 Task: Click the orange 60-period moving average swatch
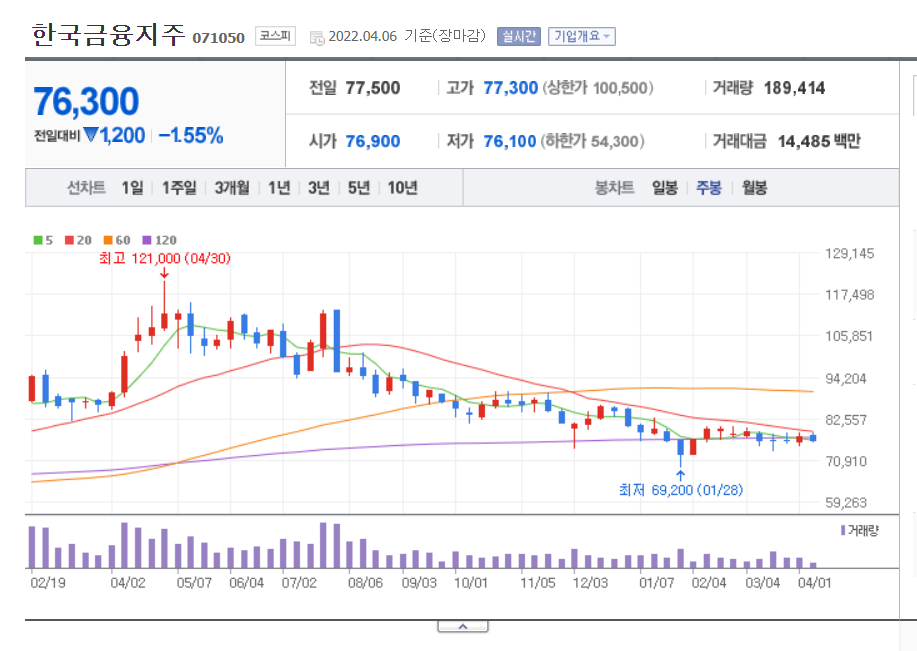[108, 240]
